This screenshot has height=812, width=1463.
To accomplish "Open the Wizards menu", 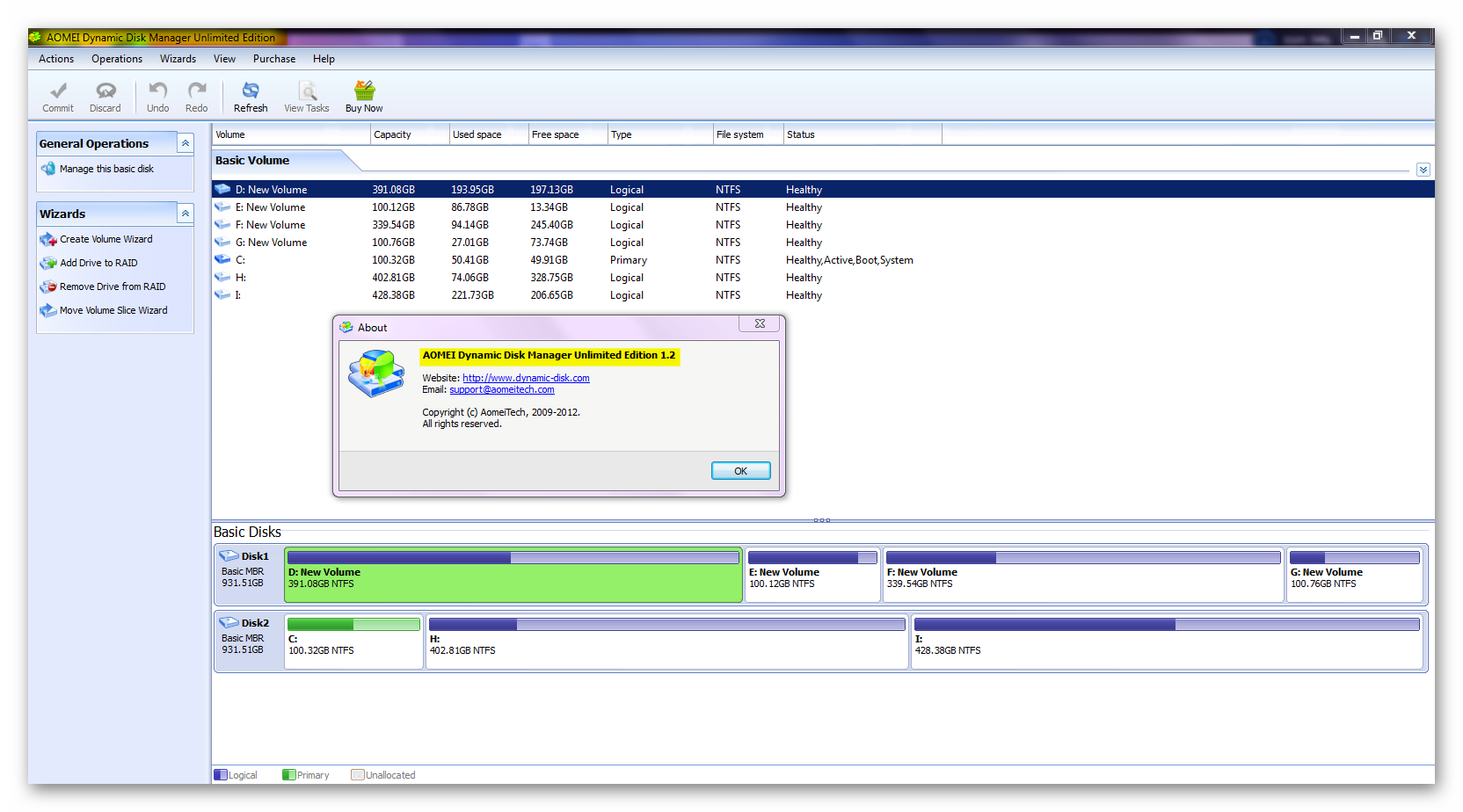I will [178, 59].
